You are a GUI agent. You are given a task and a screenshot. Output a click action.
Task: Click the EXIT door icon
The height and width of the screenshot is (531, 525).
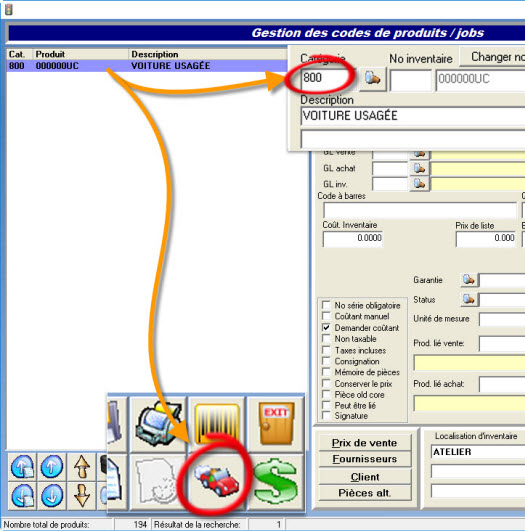click(x=276, y=424)
